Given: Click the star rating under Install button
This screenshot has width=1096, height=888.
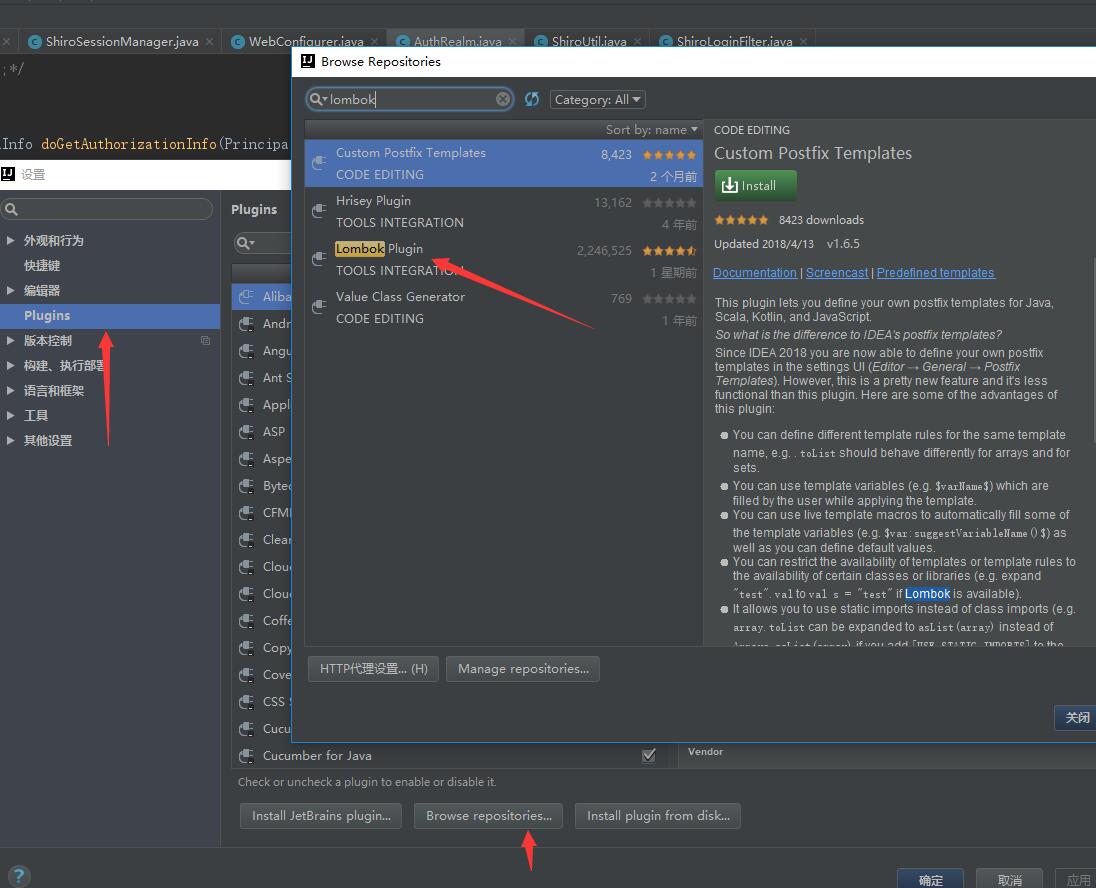Looking at the screenshot, I should click(741, 220).
